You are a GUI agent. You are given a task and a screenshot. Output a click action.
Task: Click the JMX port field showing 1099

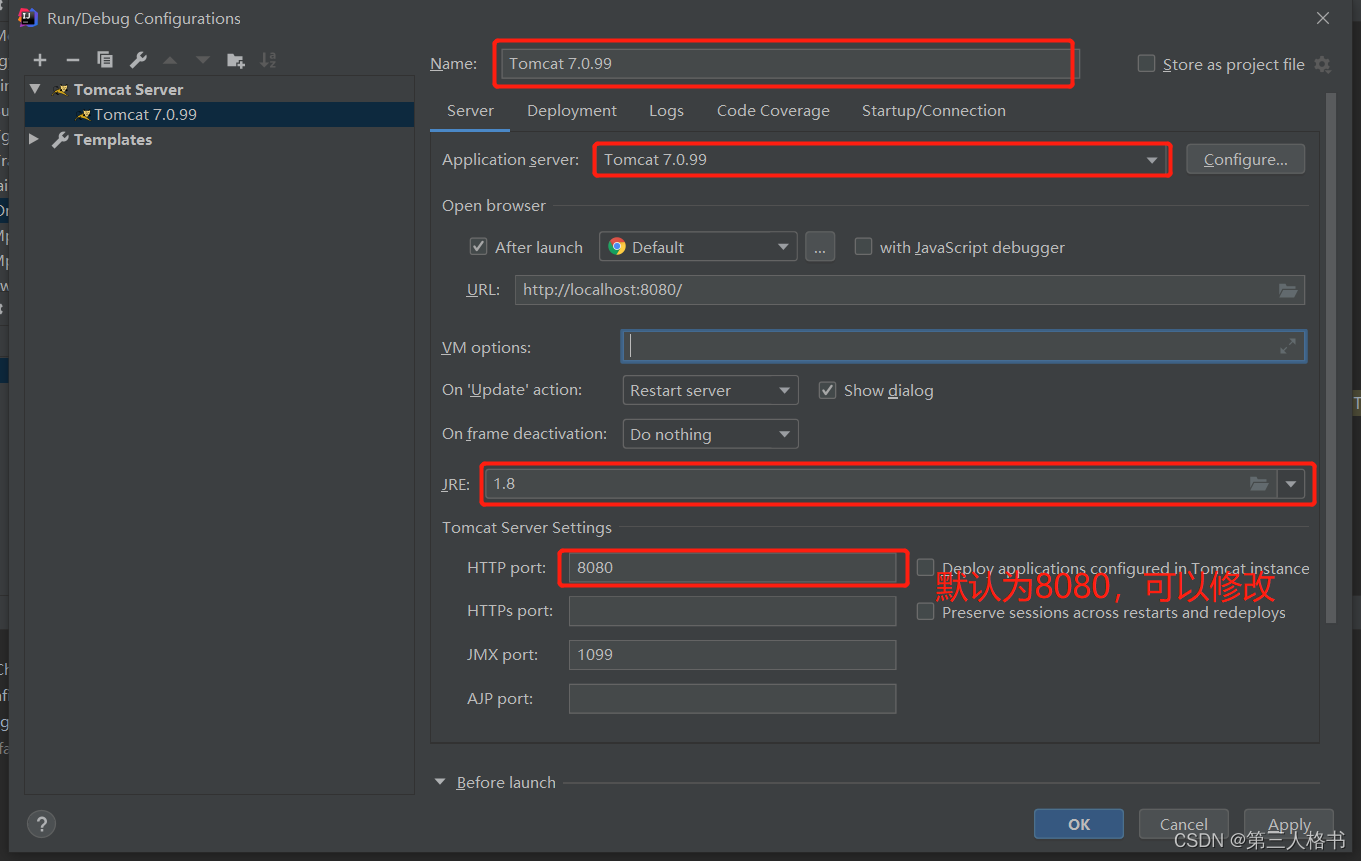pos(732,655)
